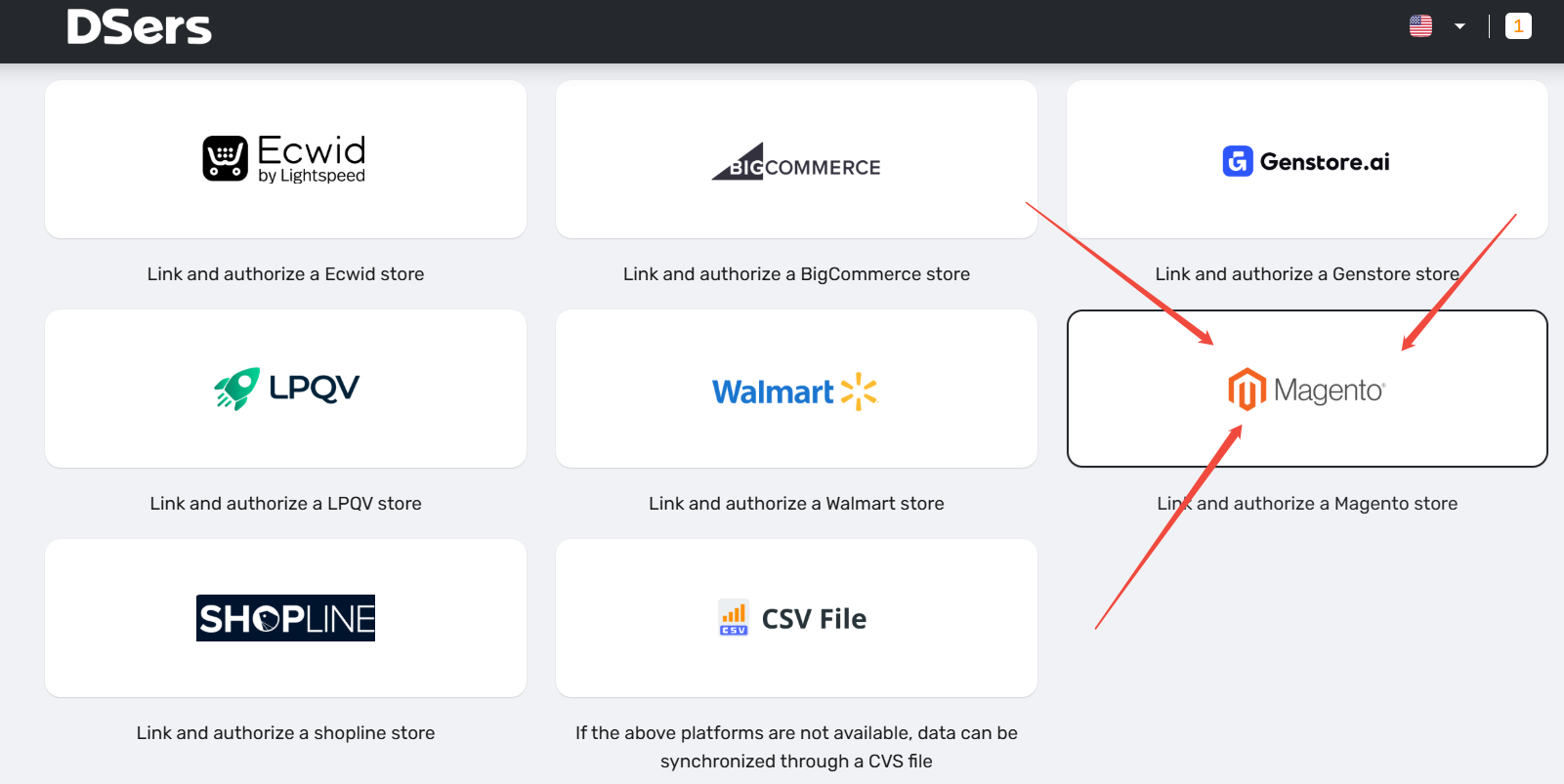Screen dimensions: 1564x784
Task: Click 'Link and authorize a Ecwid store' text
Action: pyautogui.click(x=285, y=274)
